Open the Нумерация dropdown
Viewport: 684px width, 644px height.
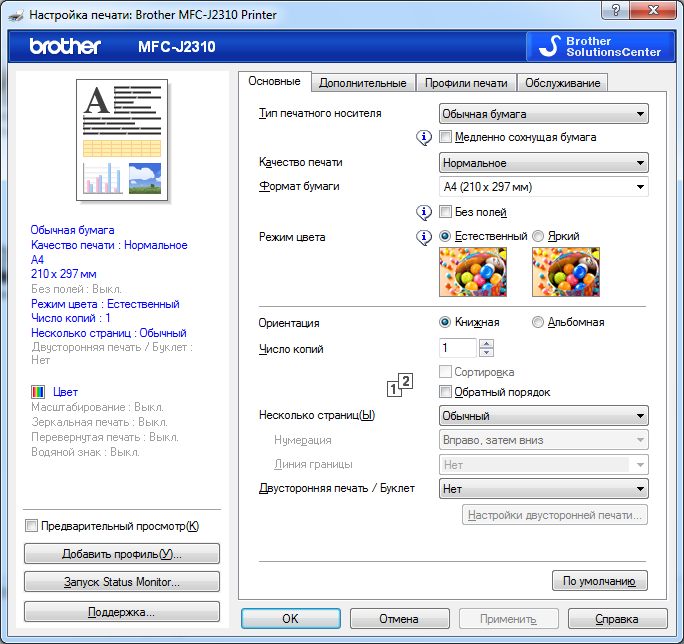click(544, 440)
